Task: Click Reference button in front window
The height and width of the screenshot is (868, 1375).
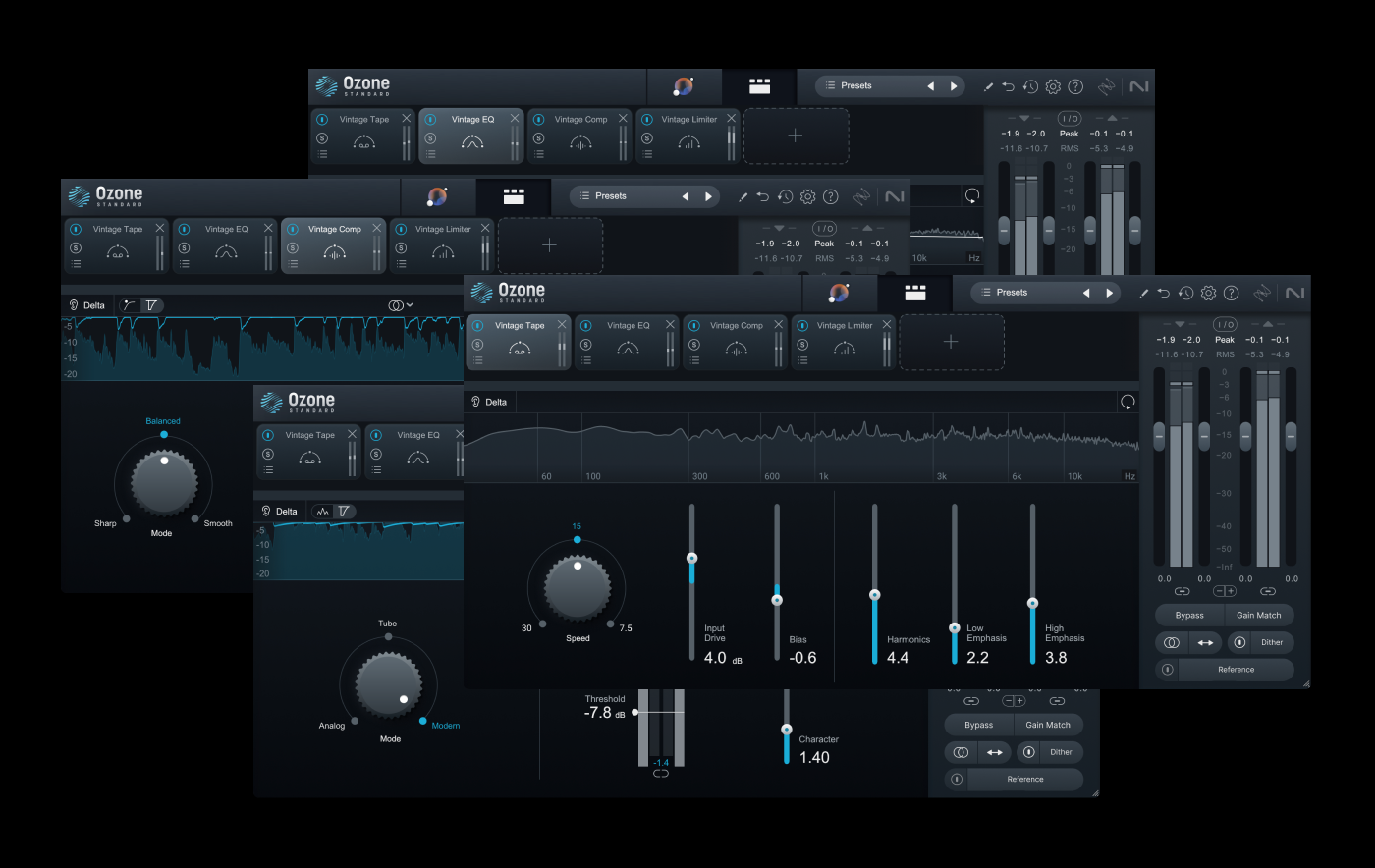Action: coord(1236,670)
